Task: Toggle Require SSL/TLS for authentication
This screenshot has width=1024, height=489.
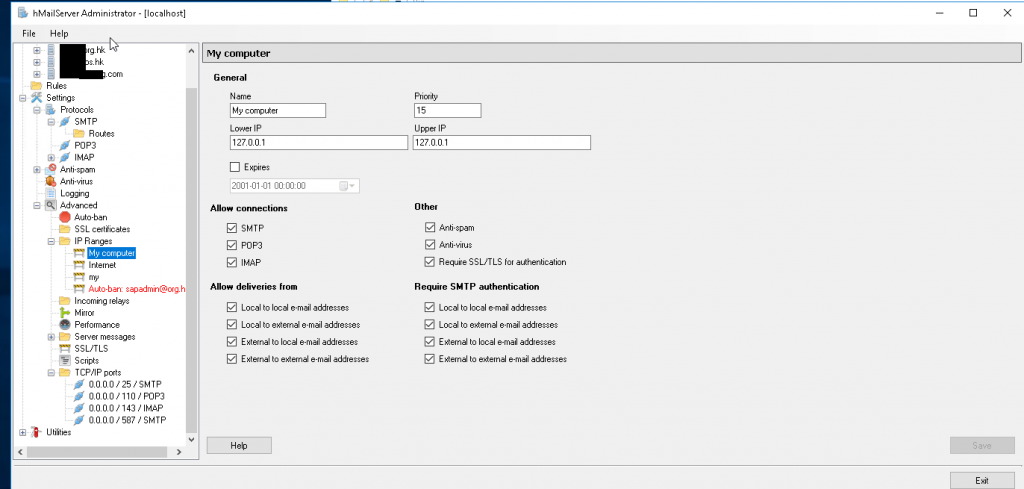Action: [430, 262]
